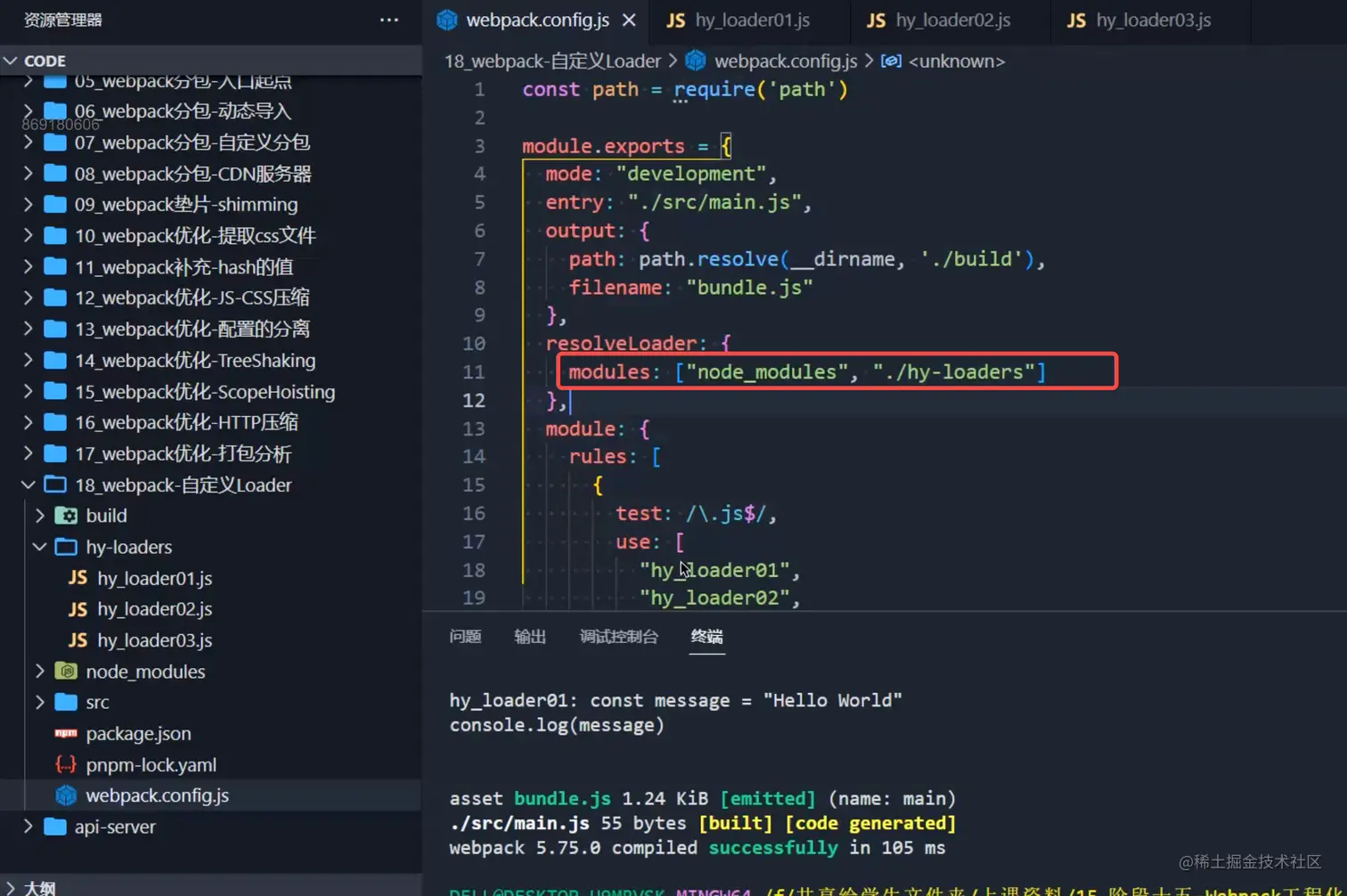Switch to the 调试控制台 panel tab
1347x896 pixels.
[x=619, y=636]
